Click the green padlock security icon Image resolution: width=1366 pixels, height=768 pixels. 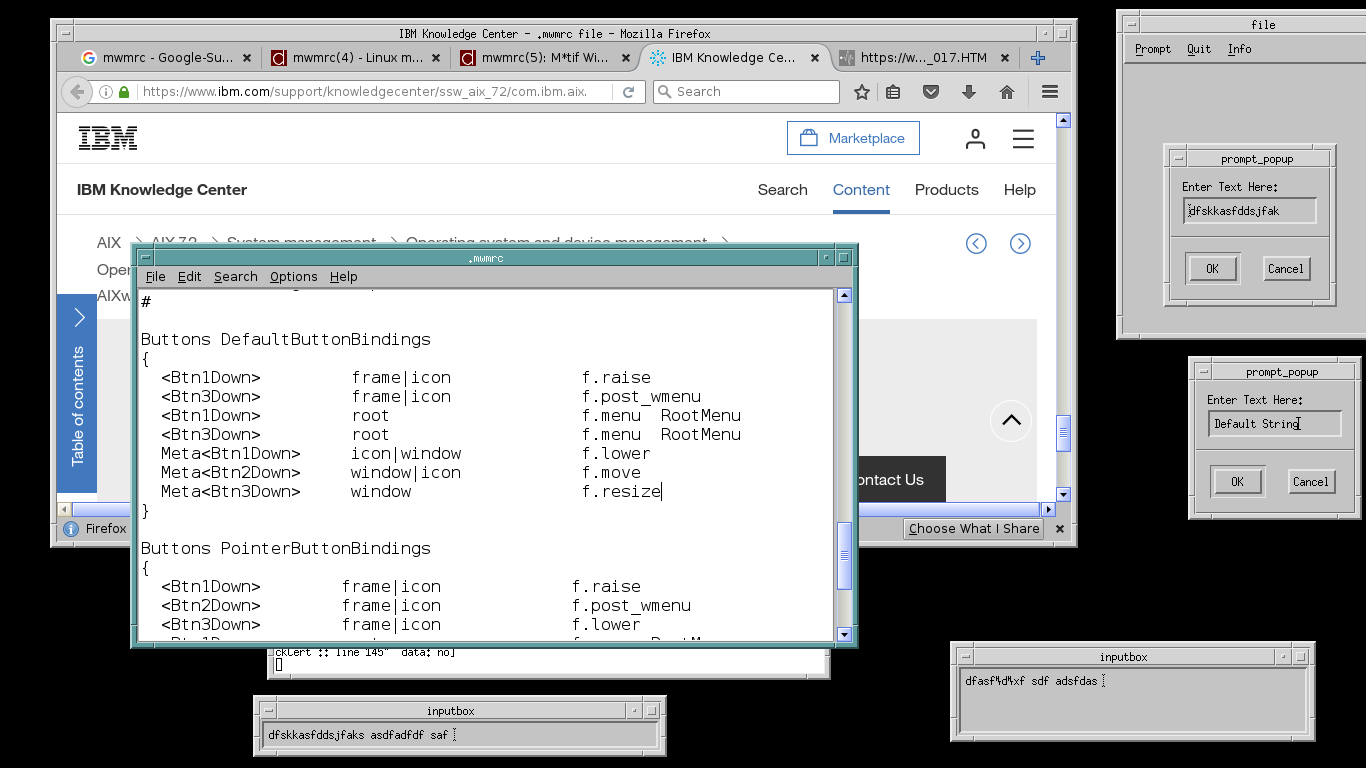(124, 92)
